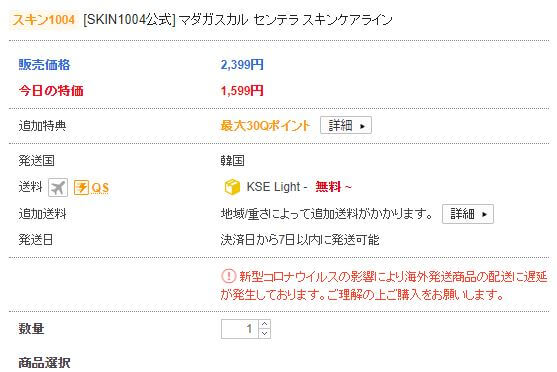This screenshot has height=372, width=557.
Task: Click the 商品選択 section heading
Action: 44,363
